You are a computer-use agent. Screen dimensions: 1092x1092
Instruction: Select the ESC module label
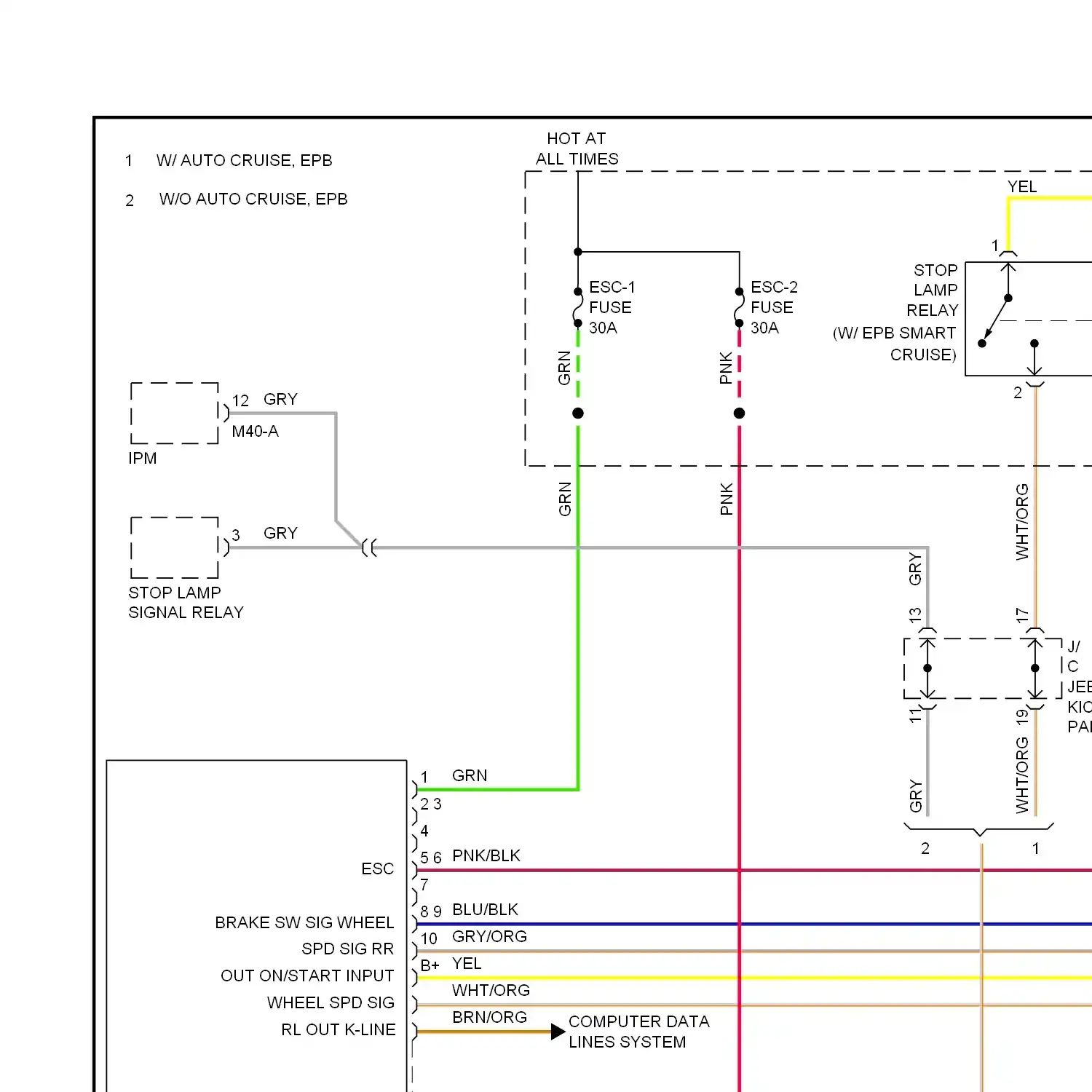coord(377,869)
